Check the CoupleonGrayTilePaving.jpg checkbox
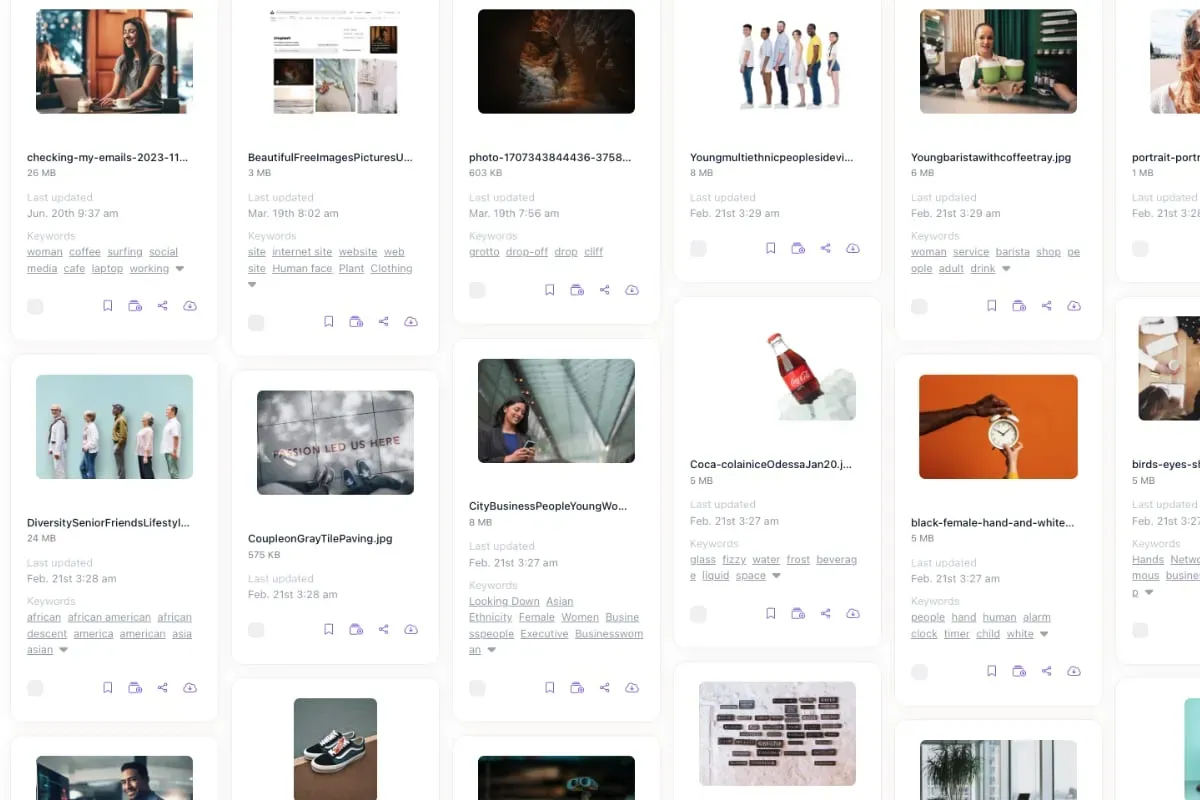Viewport: 1200px width, 800px height. pyautogui.click(x=256, y=630)
